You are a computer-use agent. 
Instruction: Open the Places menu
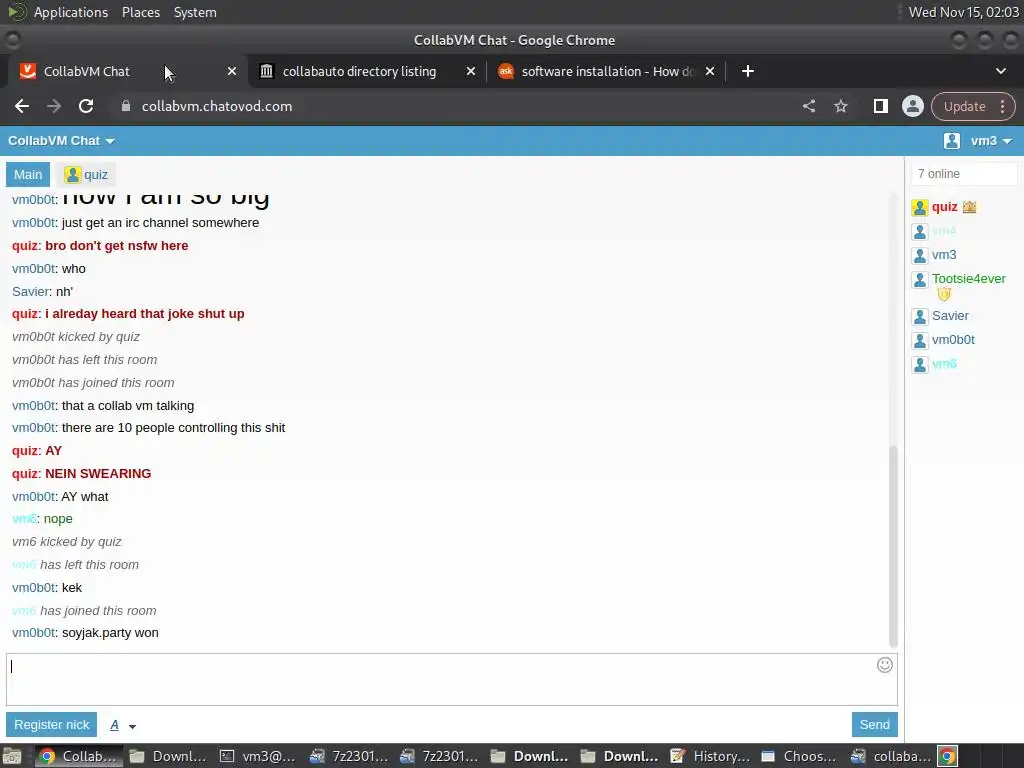[140, 12]
